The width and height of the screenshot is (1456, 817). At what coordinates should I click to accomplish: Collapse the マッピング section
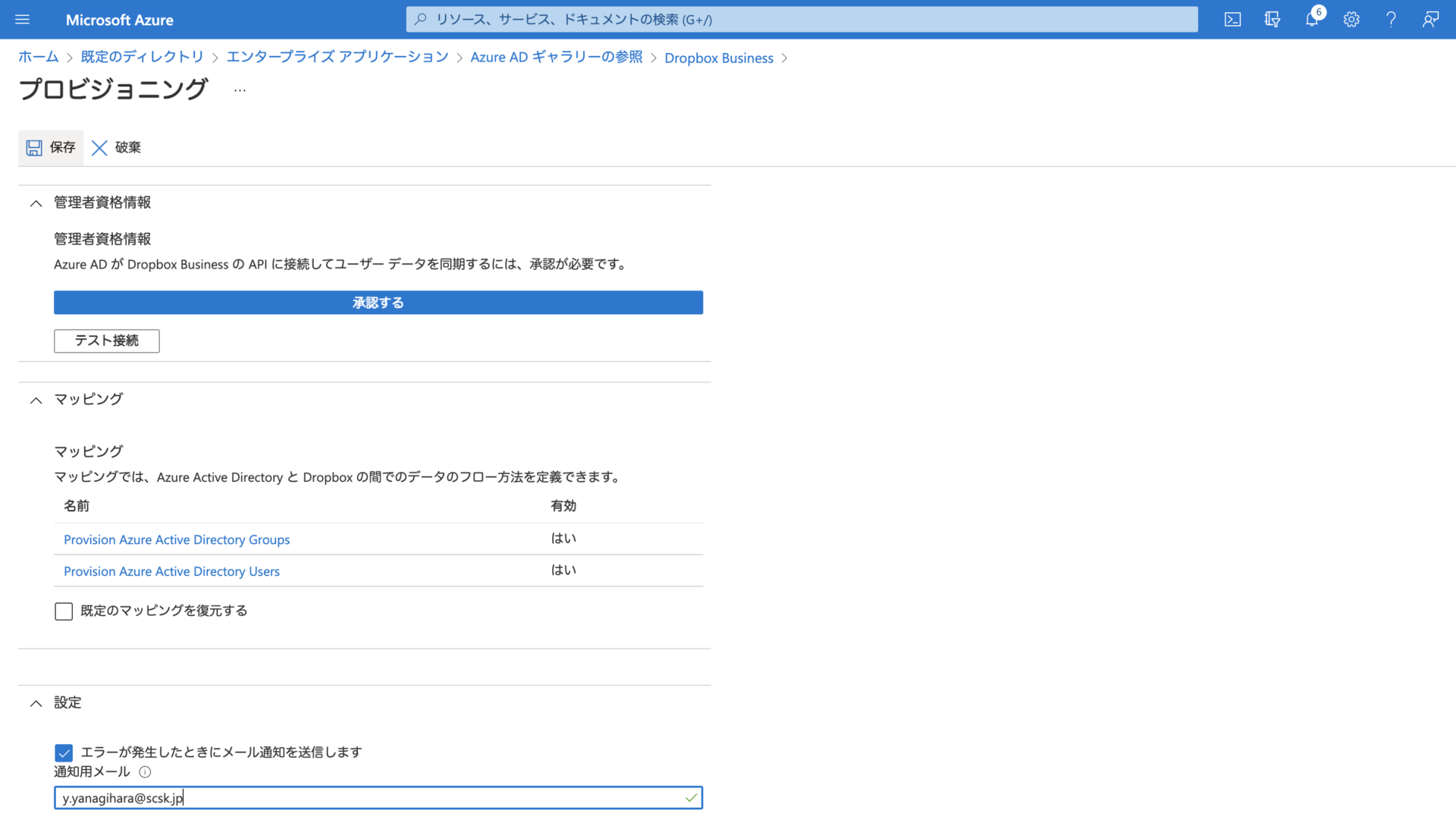click(36, 401)
